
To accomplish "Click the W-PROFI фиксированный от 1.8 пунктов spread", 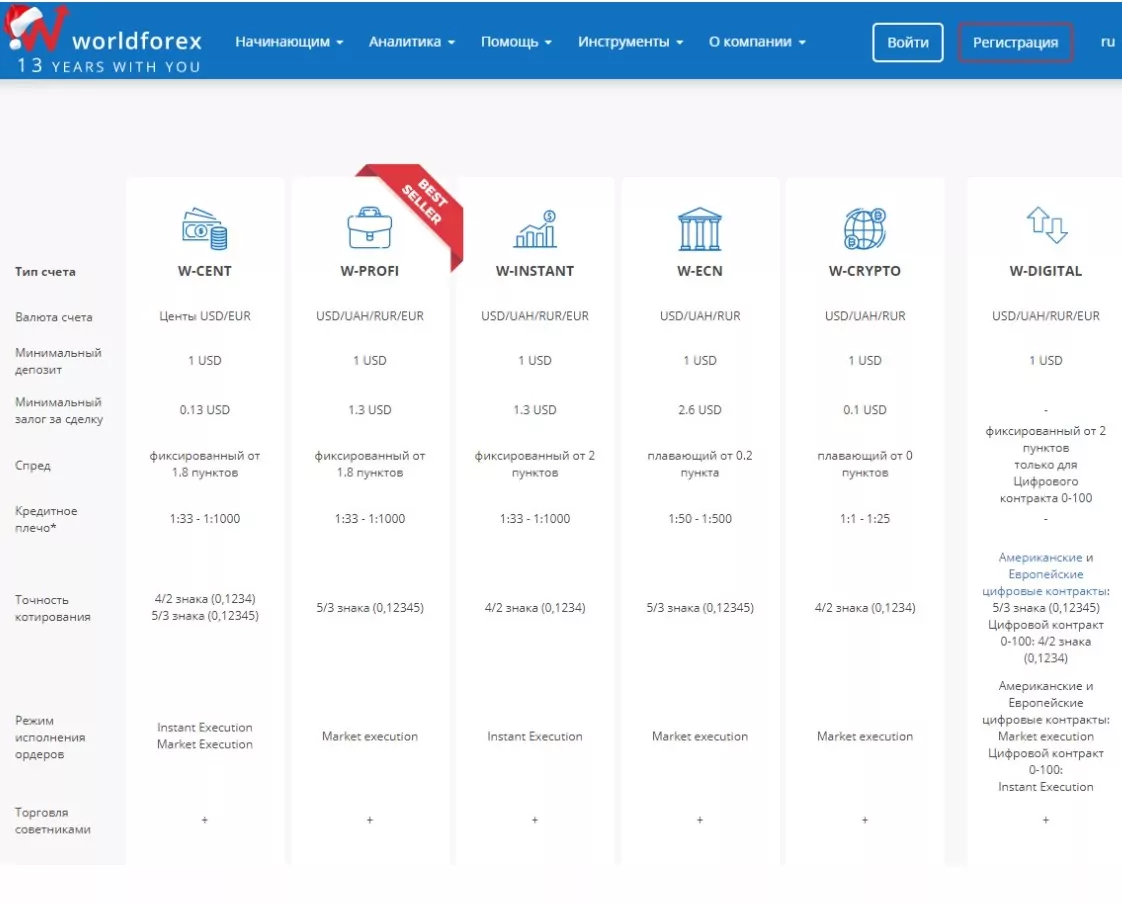I will 369,464.
